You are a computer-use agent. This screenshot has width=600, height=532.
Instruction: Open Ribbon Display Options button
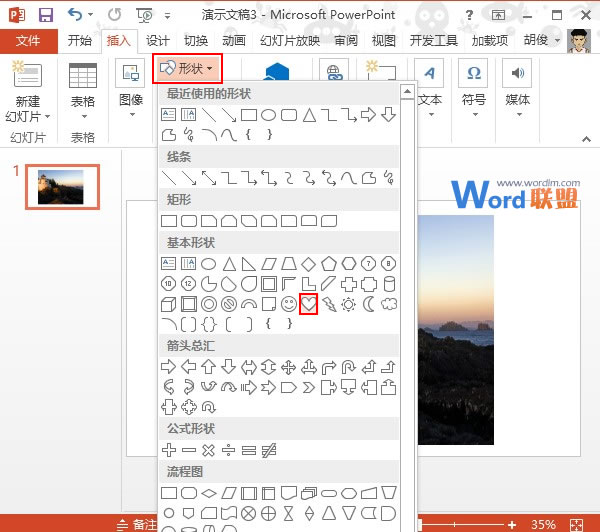[x=498, y=15]
